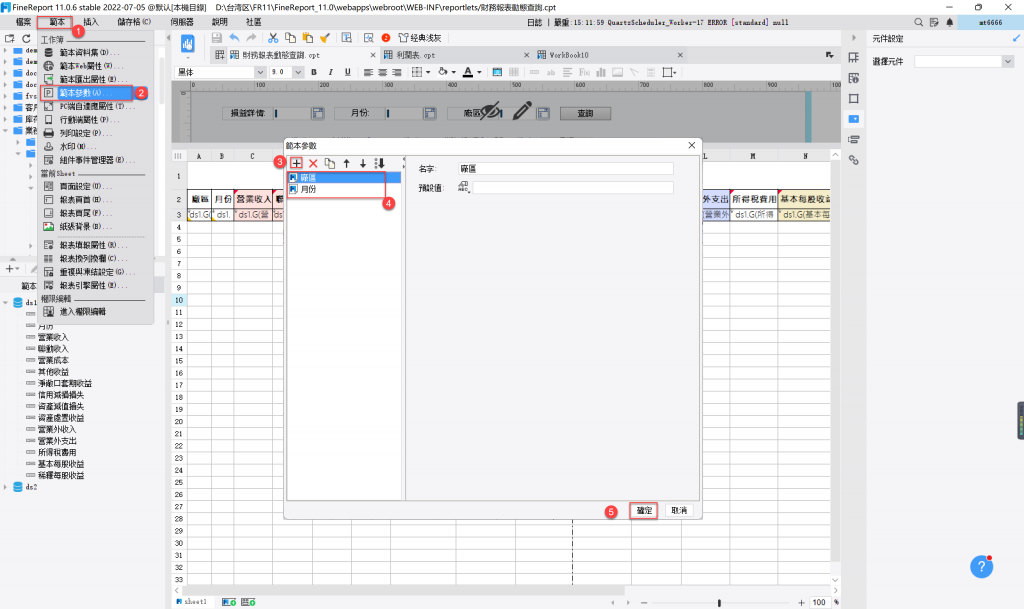The image size is (1024, 609).
Task: Add a new template parameter with plus icon
Action: (296, 163)
